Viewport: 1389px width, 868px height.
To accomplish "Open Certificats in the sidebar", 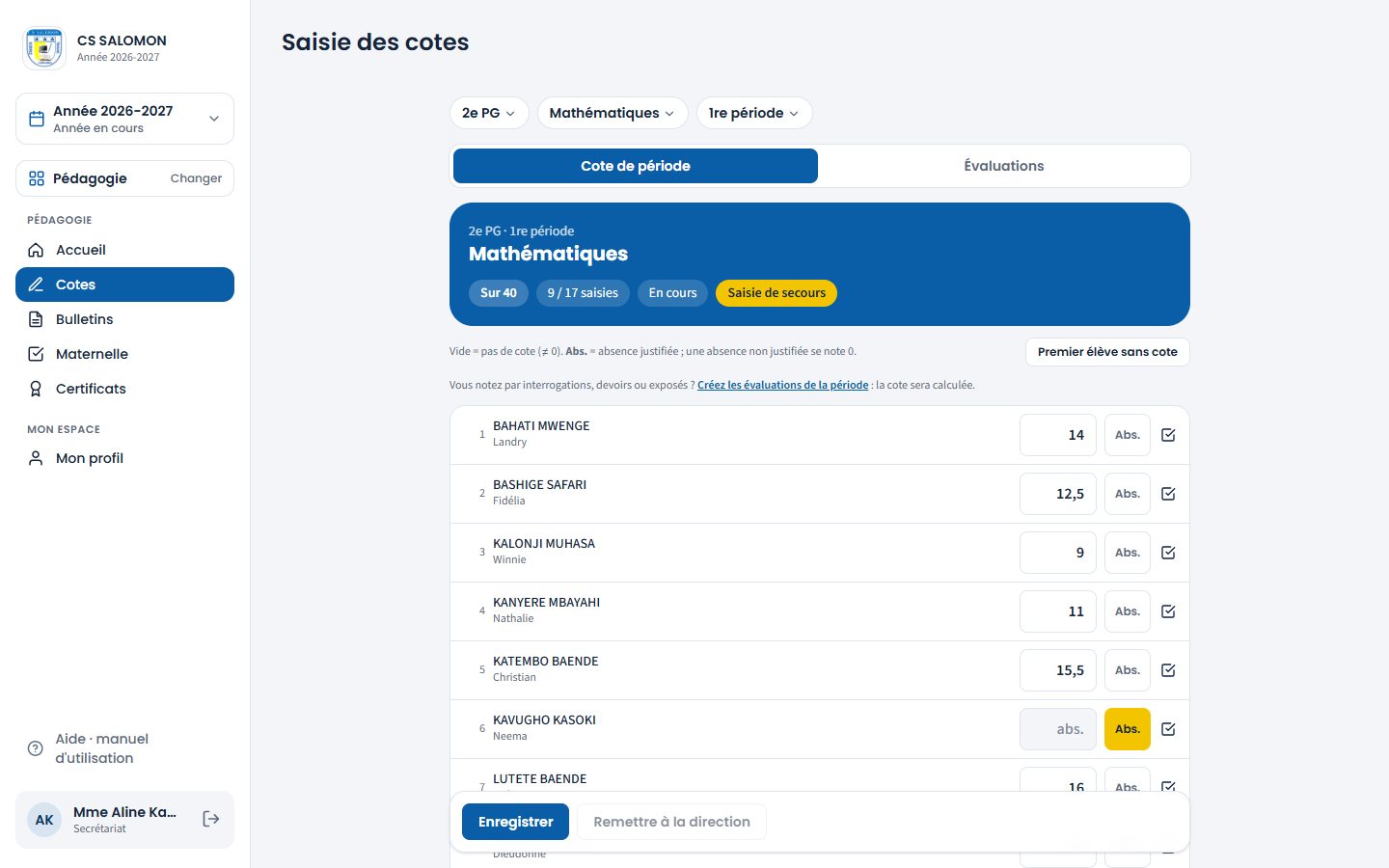I will [124, 389].
